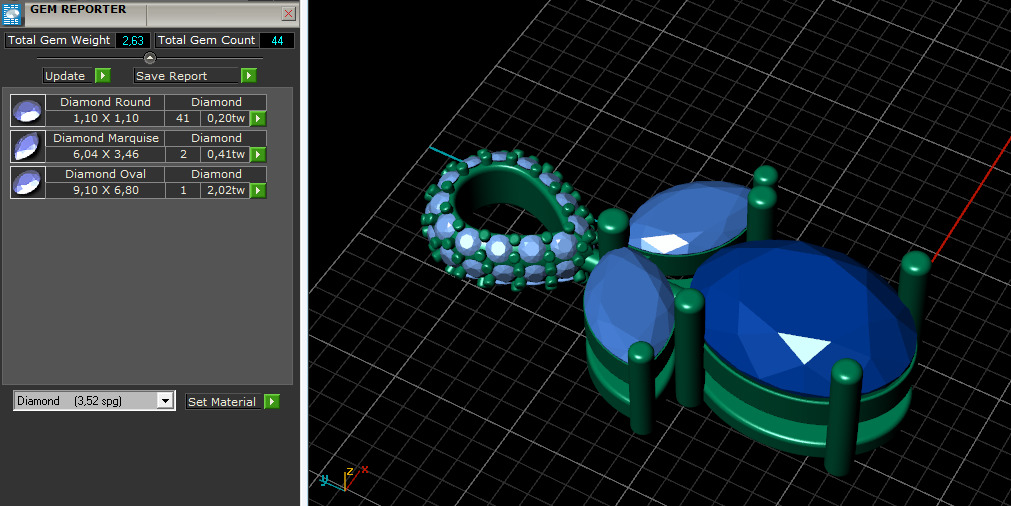Viewport: 1011px width, 506px height.
Task: Click the Total Gem Weight label
Action: pyautogui.click(x=59, y=40)
